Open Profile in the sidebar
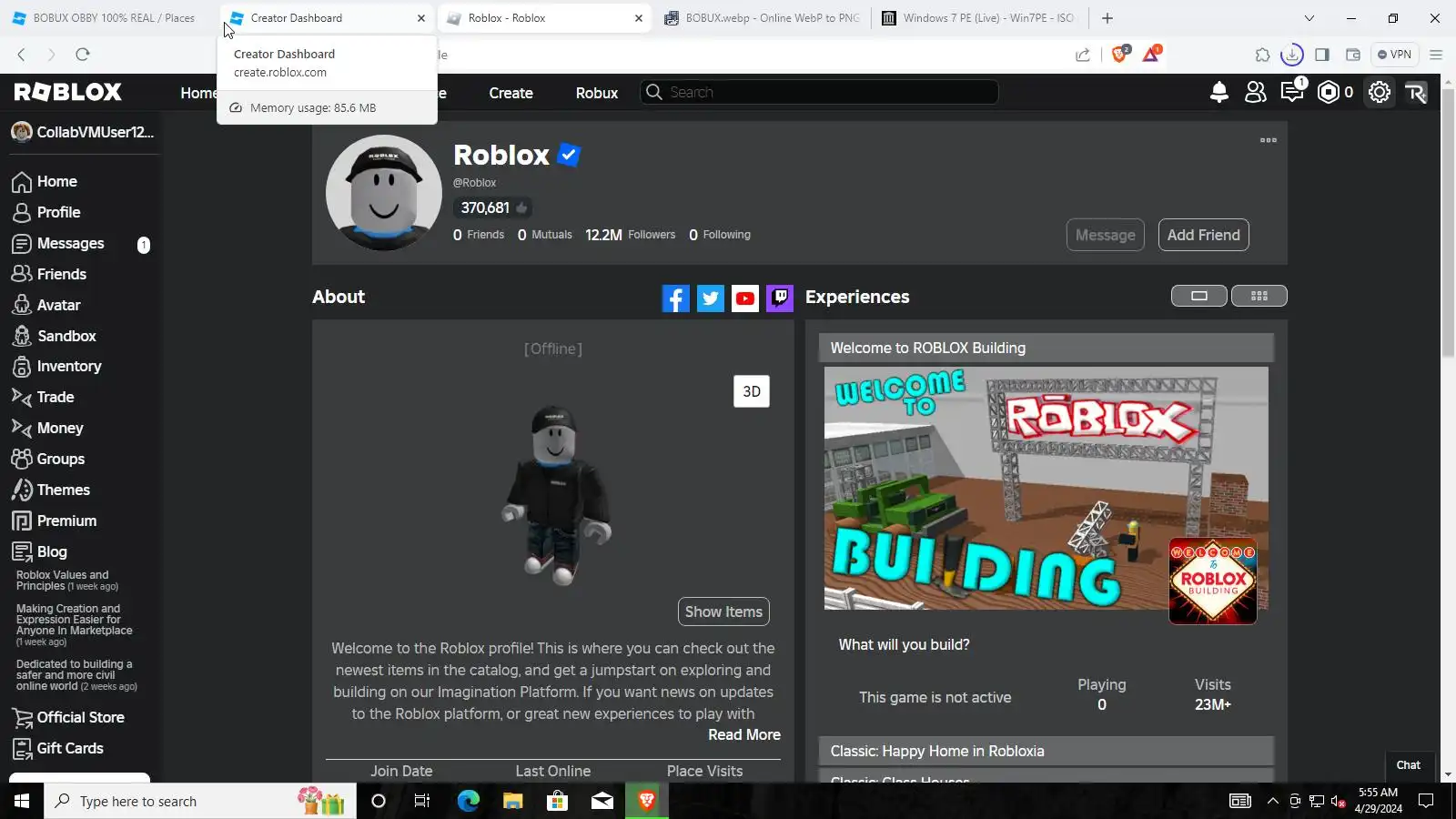The height and width of the screenshot is (819, 1456). click(x=47, y=213)
